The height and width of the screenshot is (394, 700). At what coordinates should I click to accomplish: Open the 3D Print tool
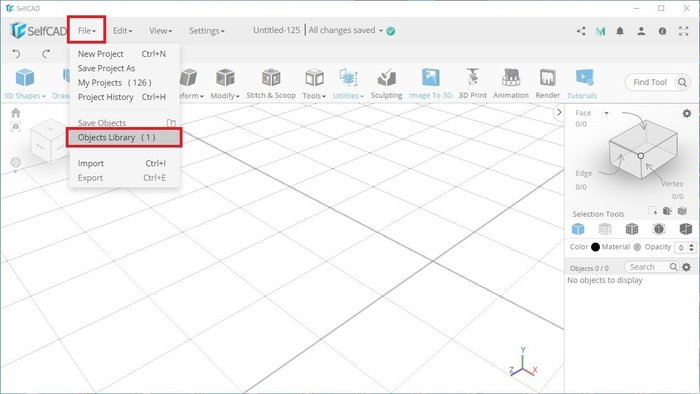tap(472, 83)
